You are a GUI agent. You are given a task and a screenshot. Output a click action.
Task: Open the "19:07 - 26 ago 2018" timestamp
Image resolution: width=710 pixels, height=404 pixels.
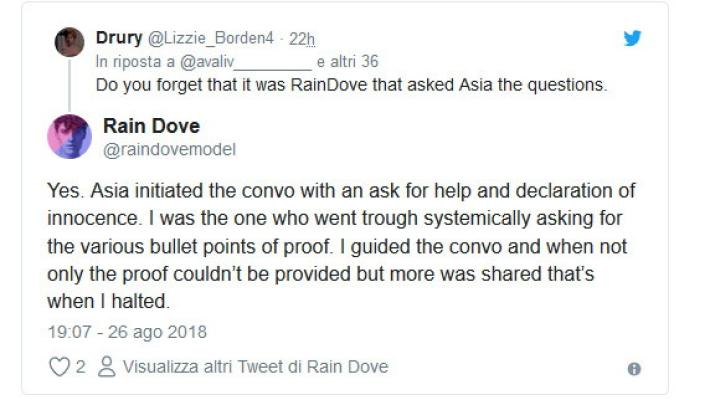pyautogui.click(x=126, y=331)
